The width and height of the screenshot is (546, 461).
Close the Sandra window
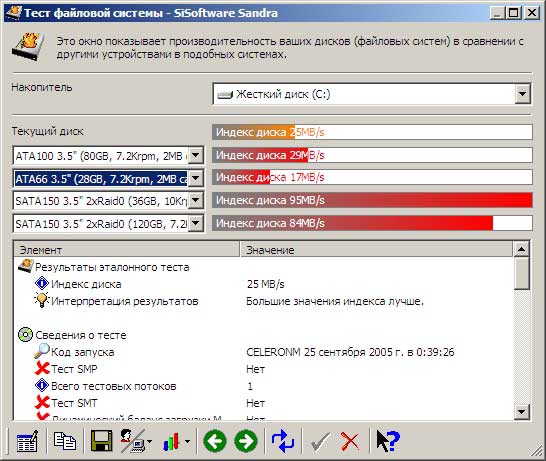pyautogui.click(x=532, y=13)
